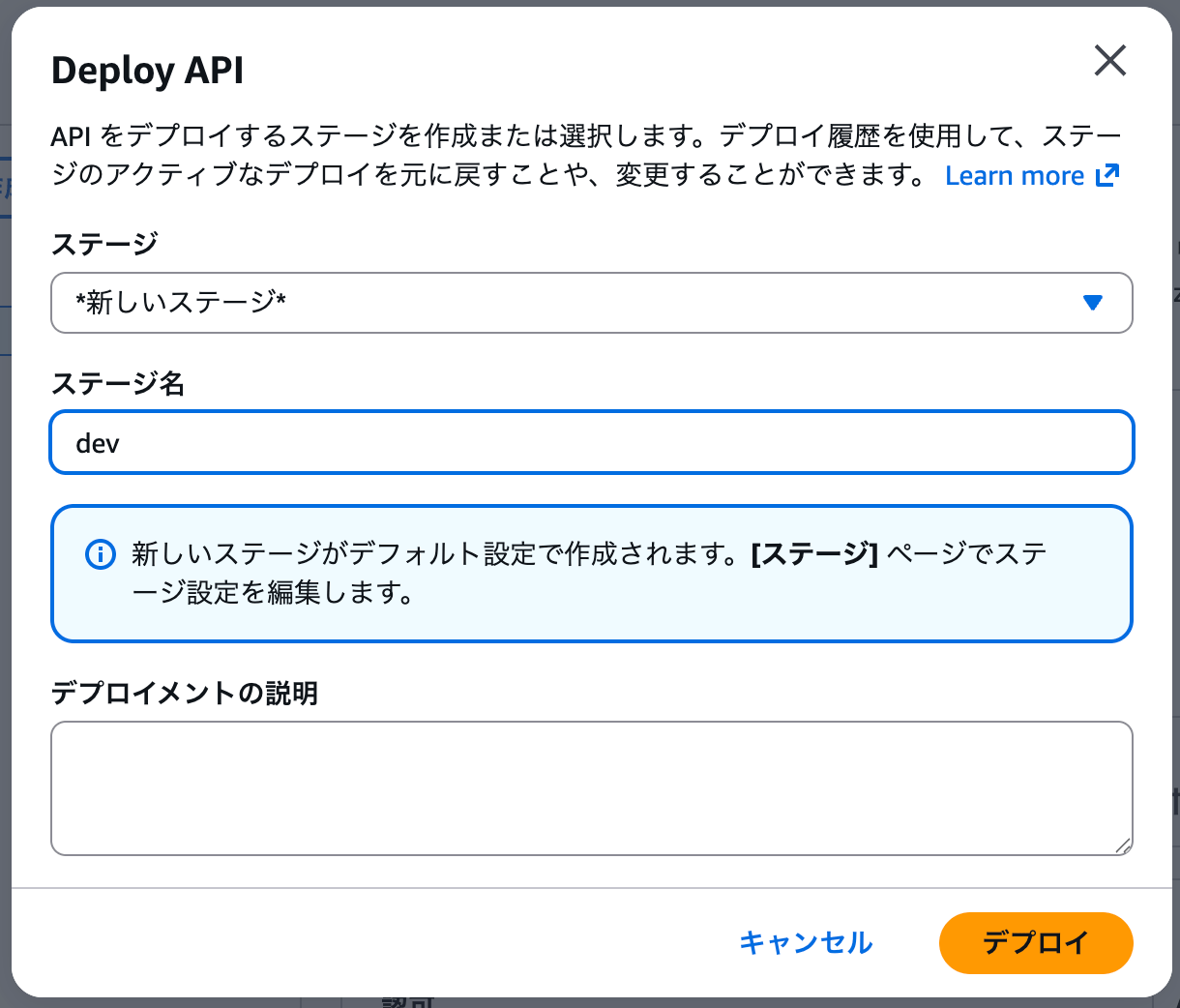1180x1008 pixels.
Task: Click the Deploy API dialog heading
Action: (147, 71)
